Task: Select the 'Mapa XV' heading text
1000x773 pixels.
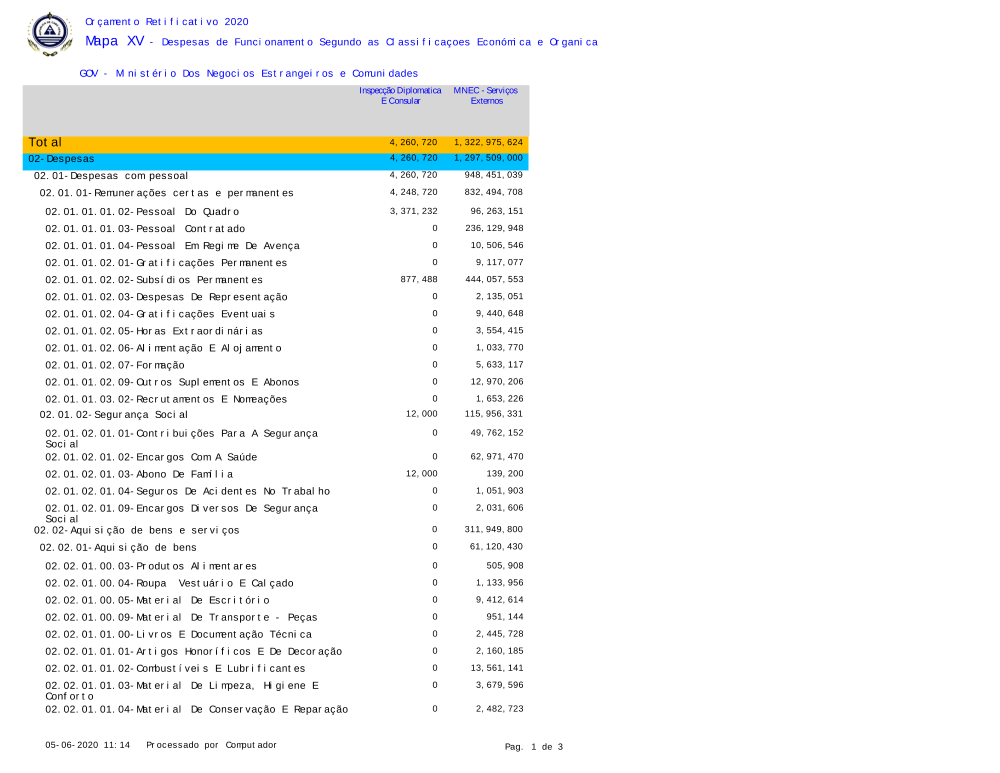Action: tap(115, 41)
